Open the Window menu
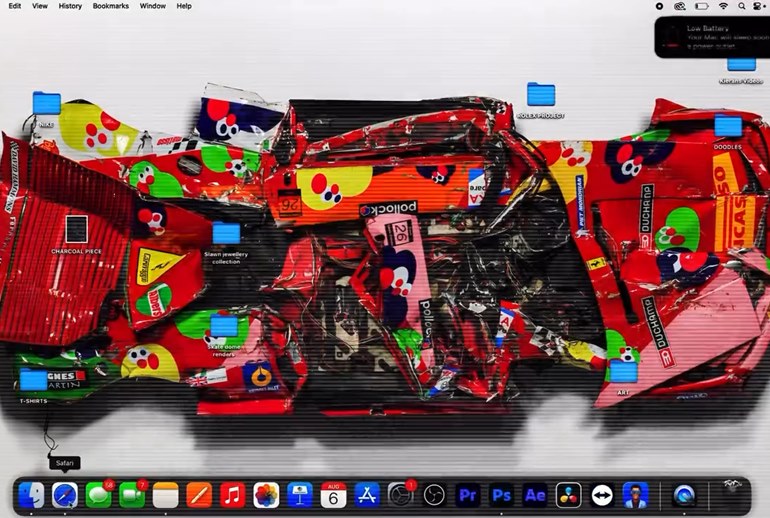 [x=152, y=6]
